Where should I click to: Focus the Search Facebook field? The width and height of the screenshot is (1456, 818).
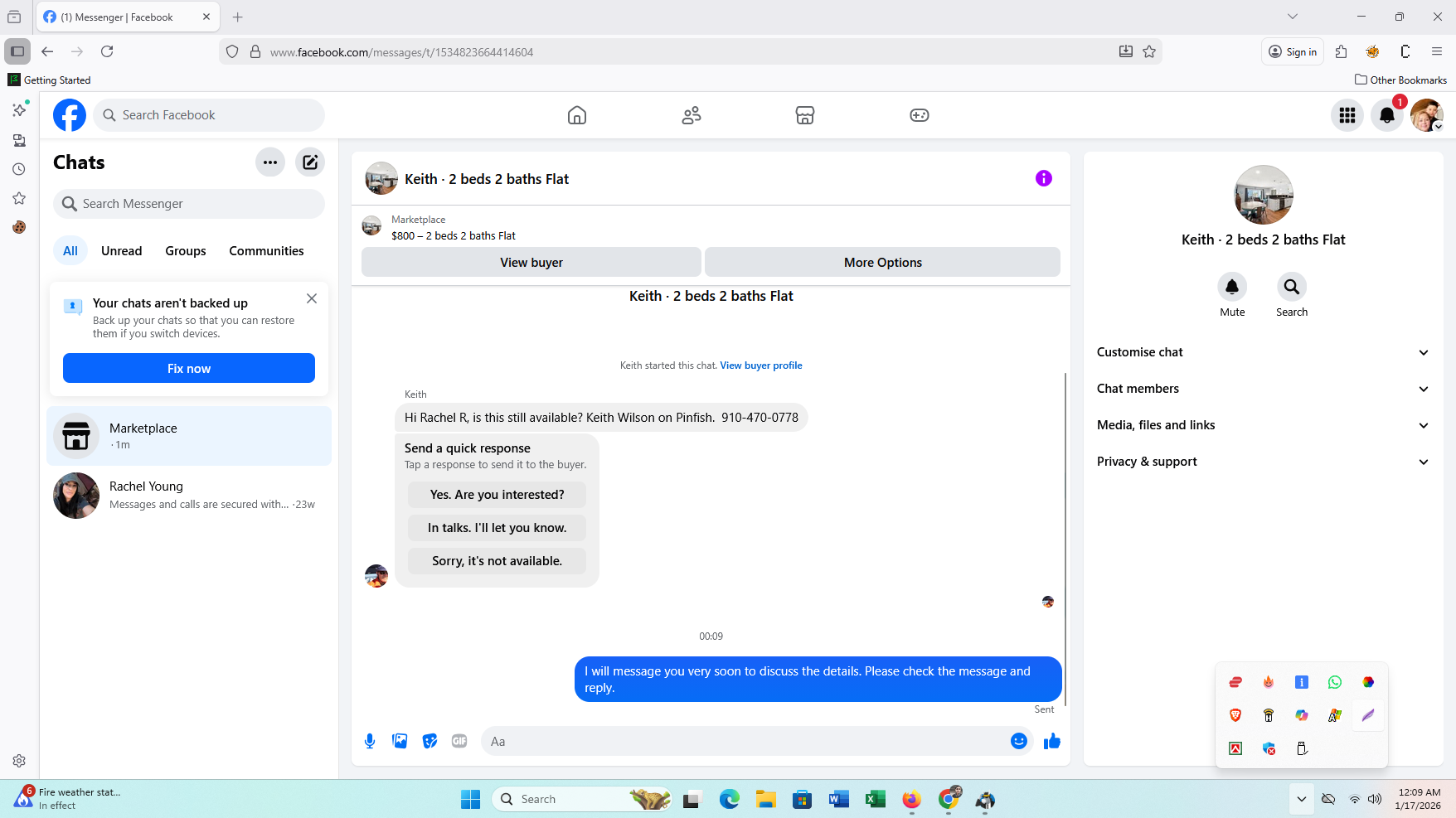(209, 115)
